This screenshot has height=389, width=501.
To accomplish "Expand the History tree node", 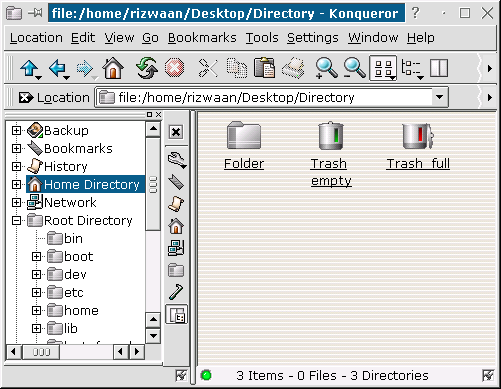I will coord(16,166).
